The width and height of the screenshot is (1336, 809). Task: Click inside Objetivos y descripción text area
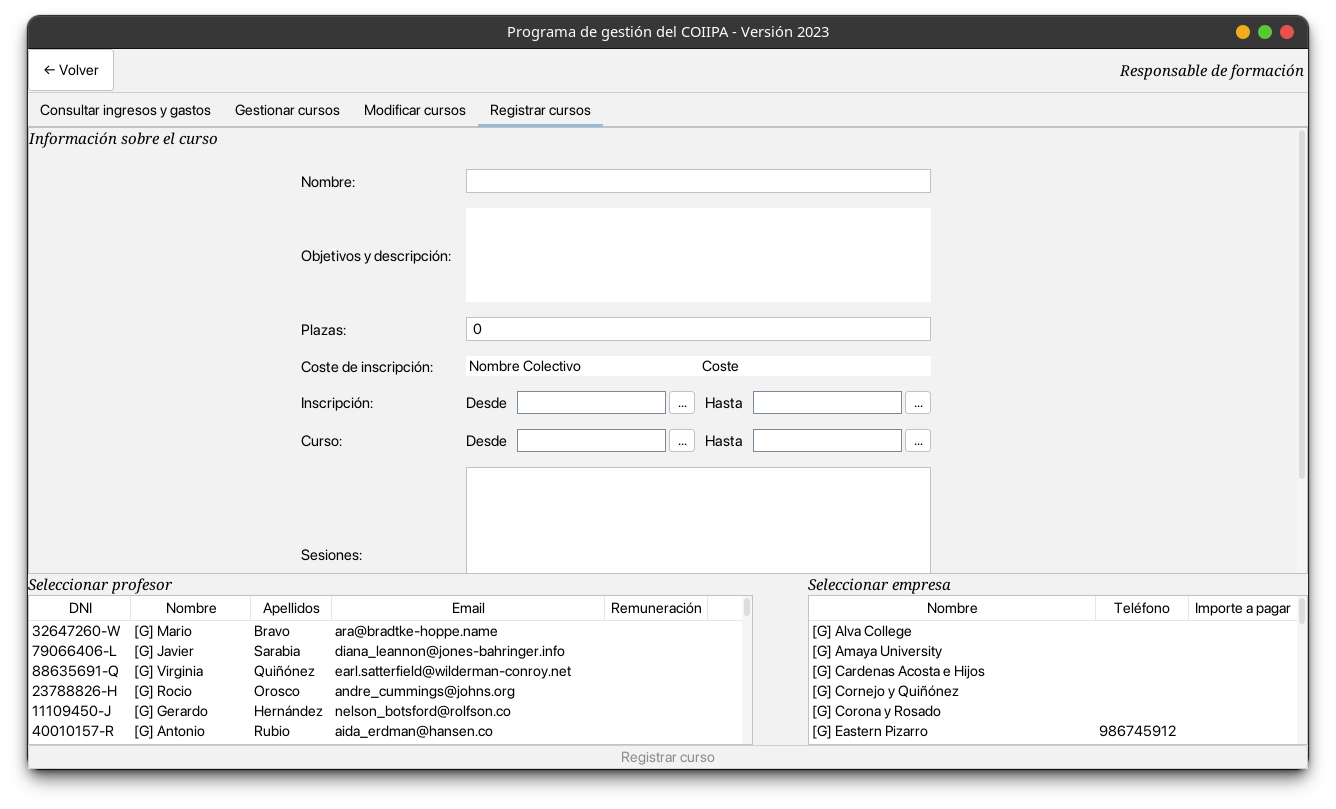click(x=697, y=255)
